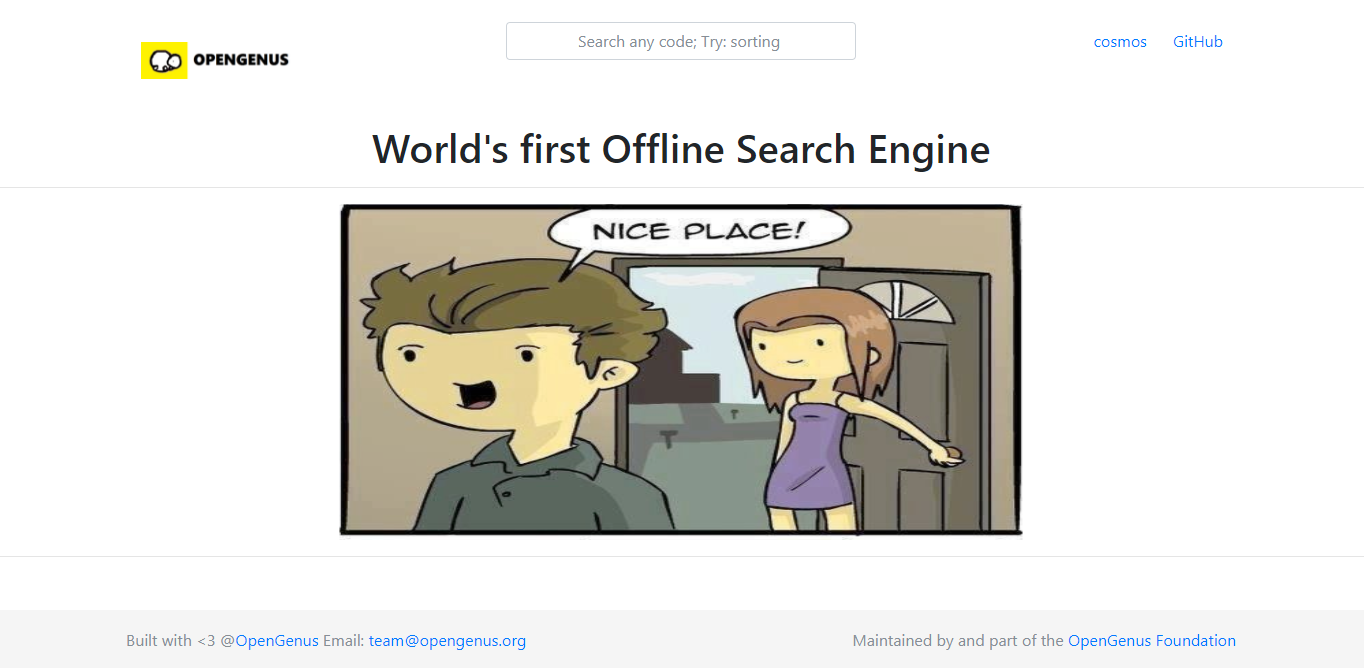Click the team@opengenus.org email link
Viewport: 1366px width, 668px height.
[447, 641]
